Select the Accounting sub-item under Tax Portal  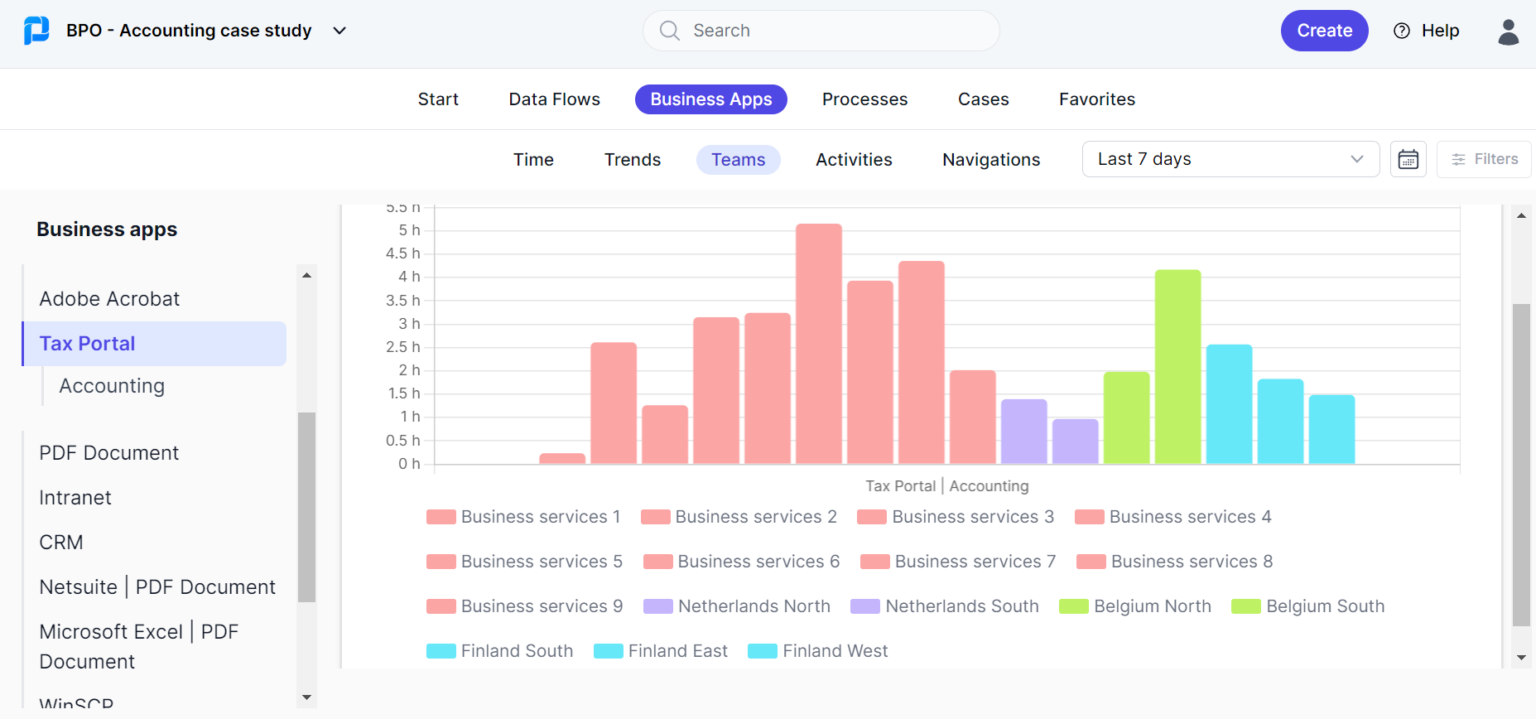(111, 386)
